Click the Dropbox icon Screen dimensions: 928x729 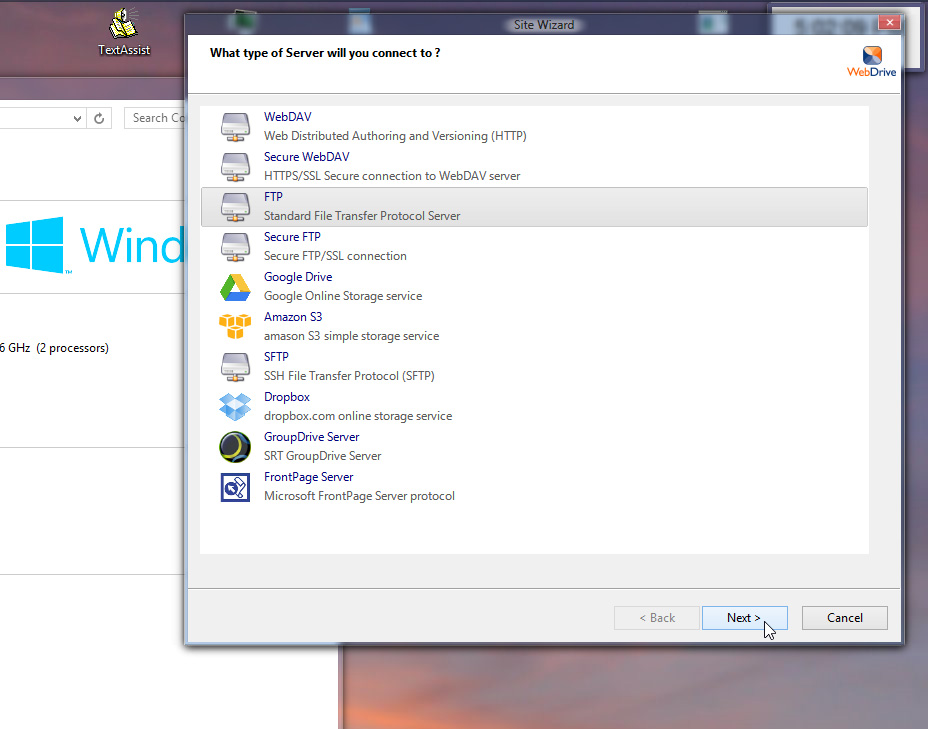(x=235, y=407)
